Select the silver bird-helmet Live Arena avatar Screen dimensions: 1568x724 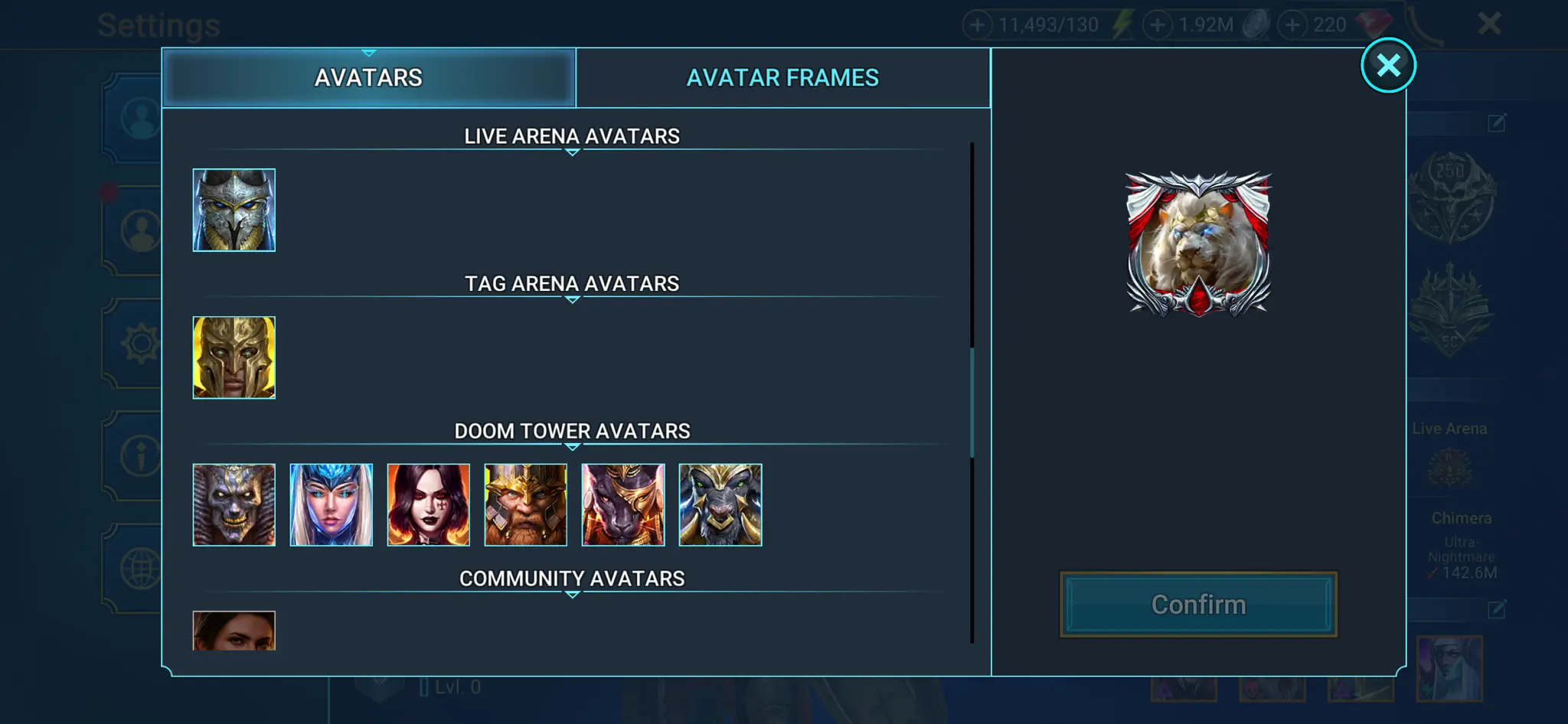234,210
